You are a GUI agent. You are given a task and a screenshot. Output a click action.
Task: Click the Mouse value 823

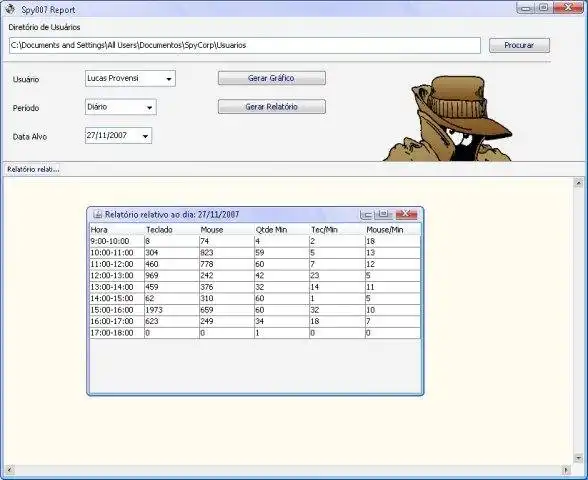[227, 253]
